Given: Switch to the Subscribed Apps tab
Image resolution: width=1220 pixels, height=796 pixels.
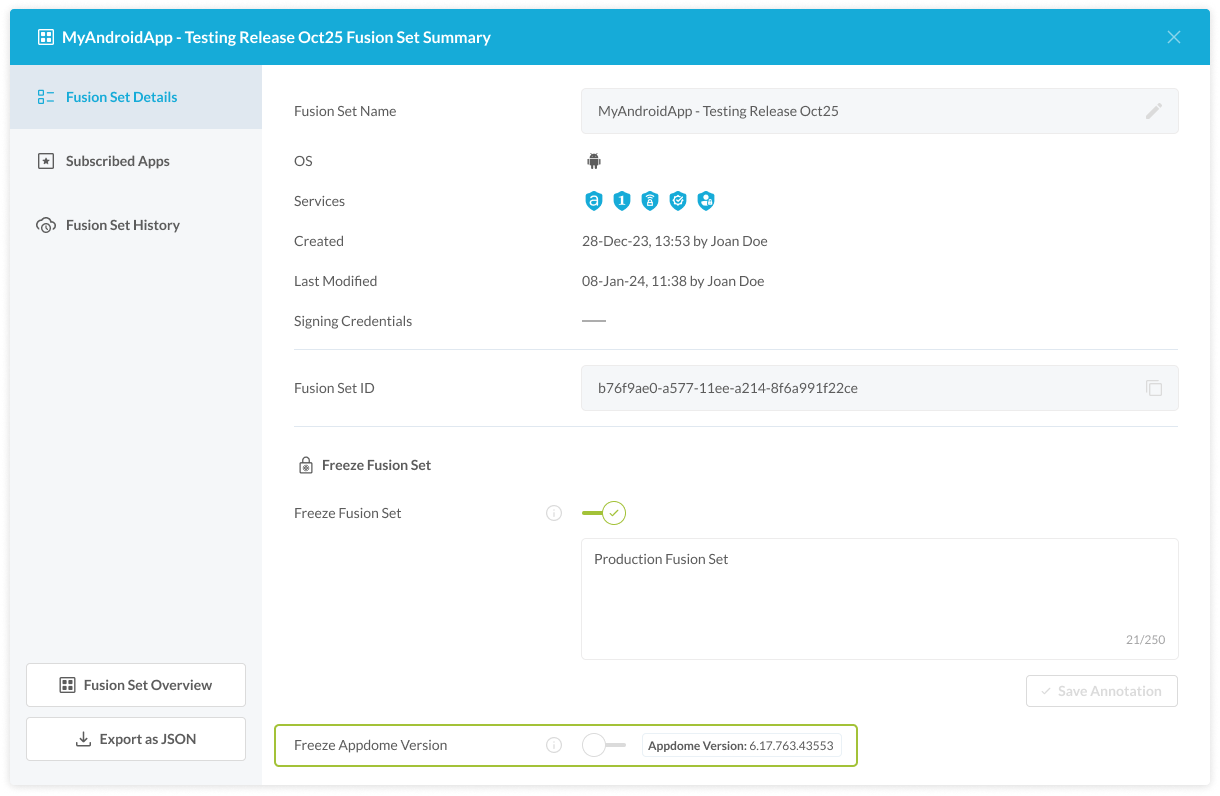Looking at the screenshot, I should 136,161.
